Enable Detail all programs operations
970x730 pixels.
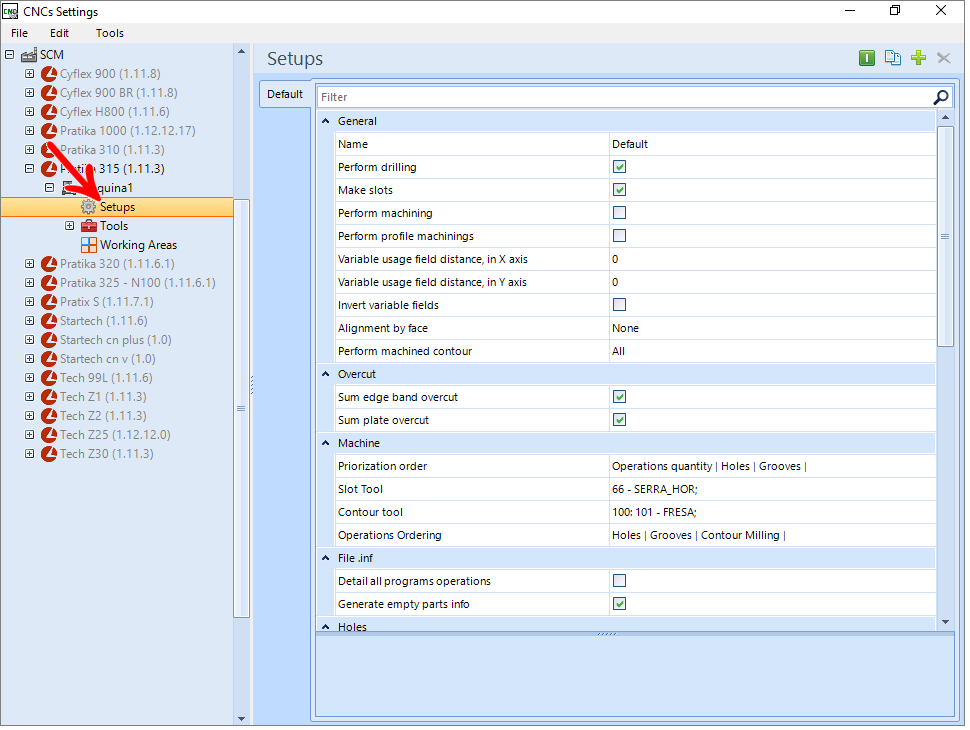[x=619, y=581]
